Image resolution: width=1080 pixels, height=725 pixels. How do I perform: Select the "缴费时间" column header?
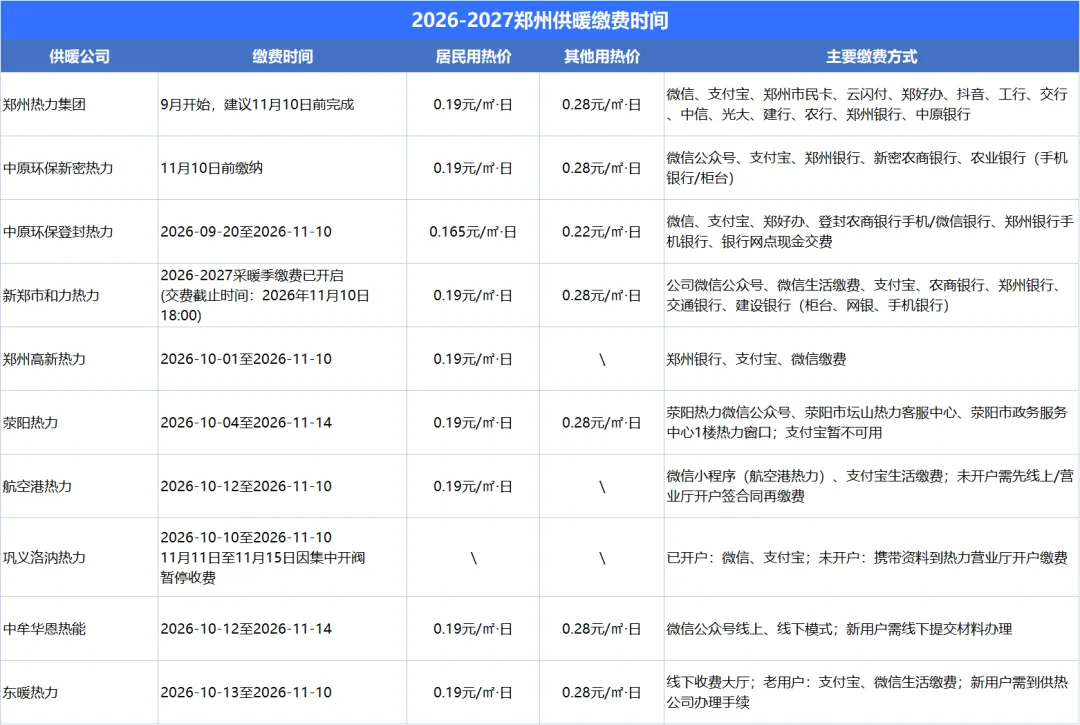(282, 56)
